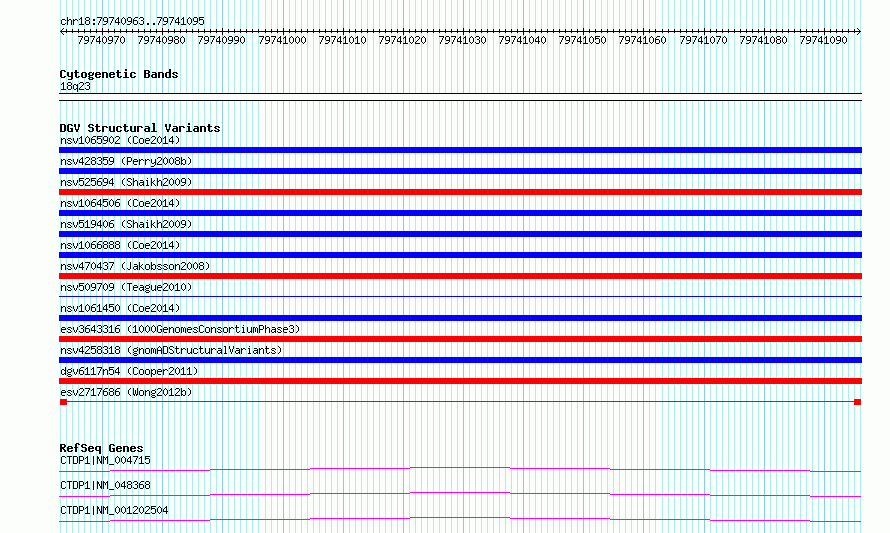Click ruler position 79740990
890x533 pixels.
click(221, 40)
